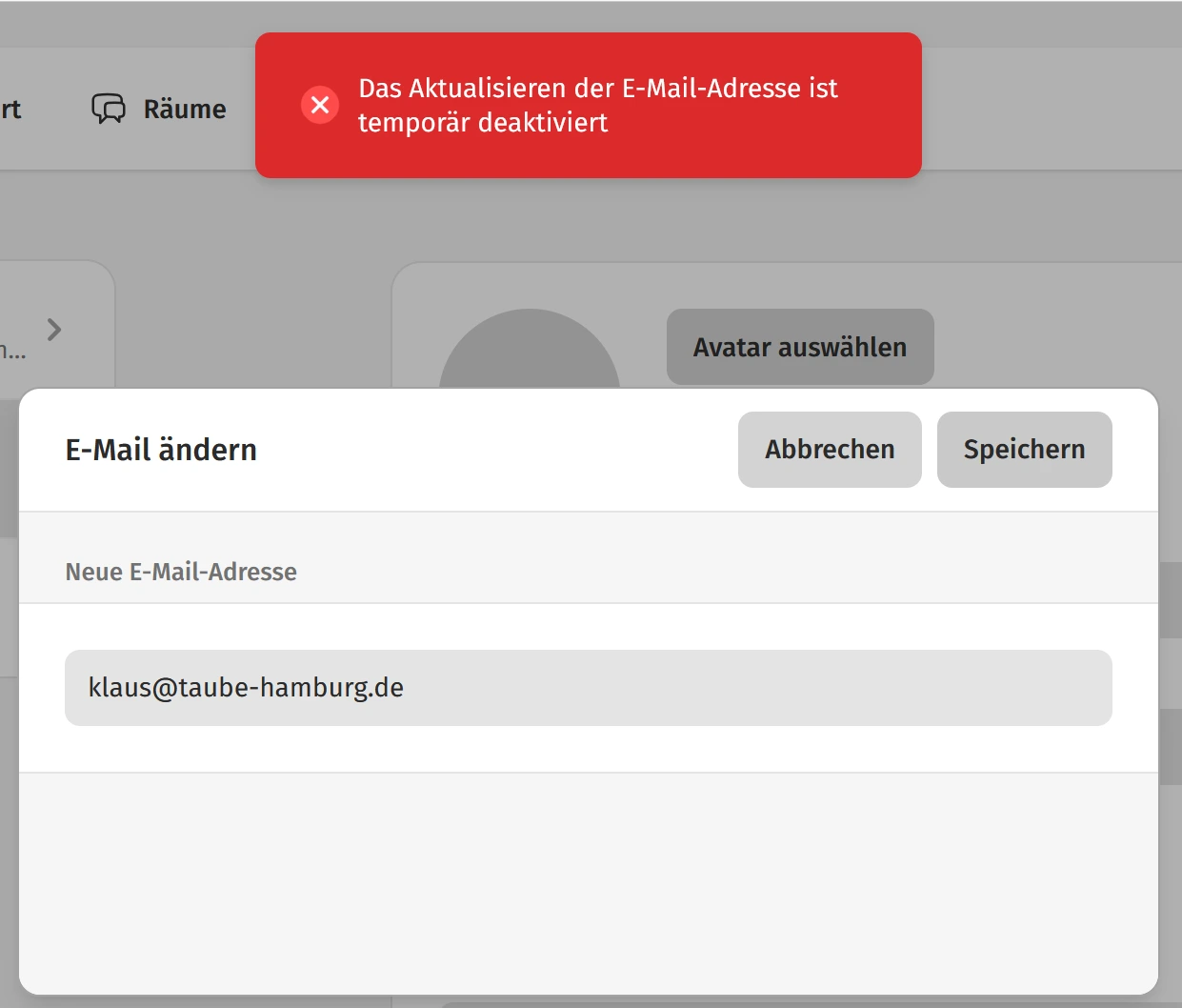Cancel with the Abbrechen button
The height and width of the screenshot is (1008, 1182).
click(829, 450)
